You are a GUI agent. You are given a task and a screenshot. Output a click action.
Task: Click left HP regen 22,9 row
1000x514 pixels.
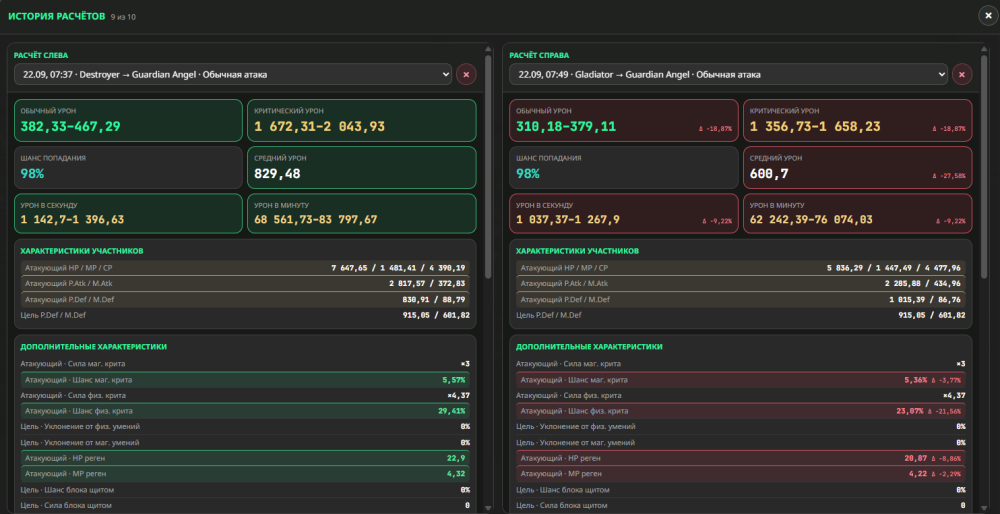click(x=245, y=458)
